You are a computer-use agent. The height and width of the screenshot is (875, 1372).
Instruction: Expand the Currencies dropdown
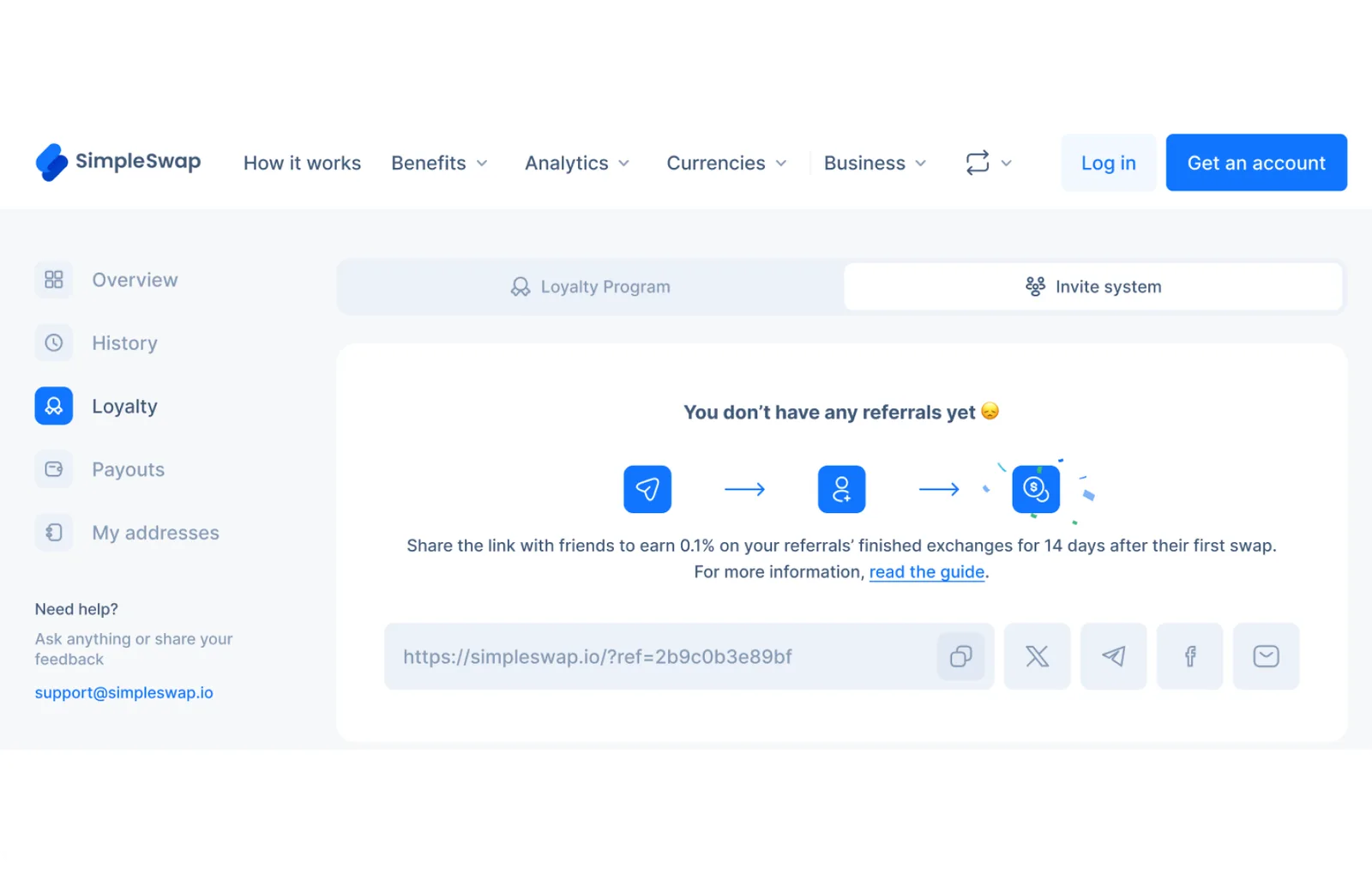click(x=727, y=163)
